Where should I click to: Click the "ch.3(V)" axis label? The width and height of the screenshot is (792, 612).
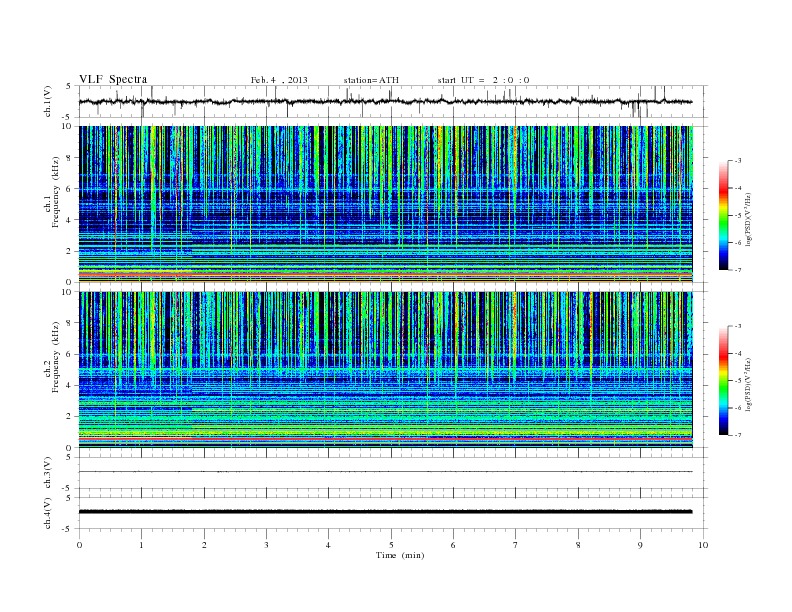(x=47, y=473)
